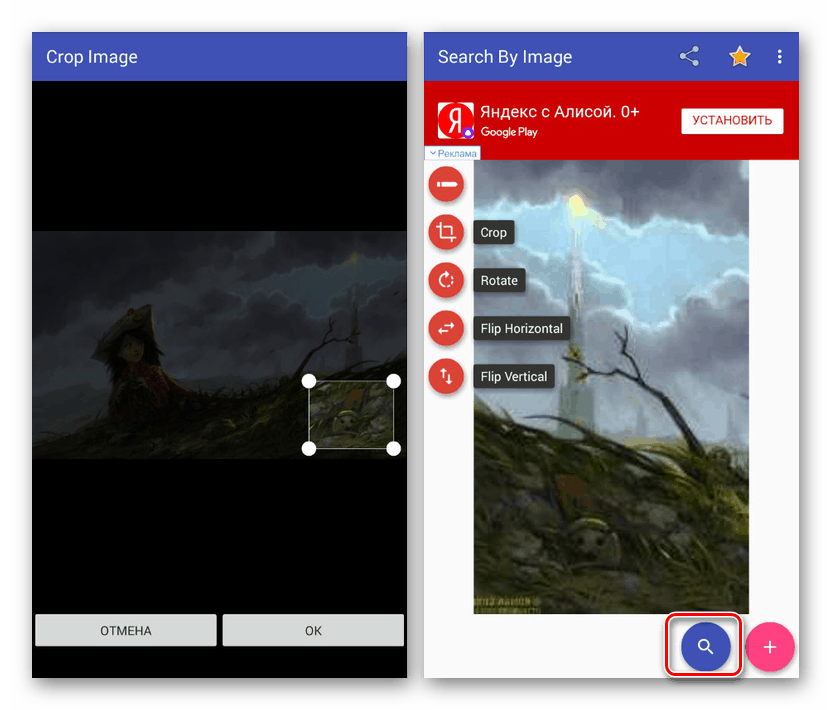Image resolution: width=831 pixels, height=710 pixels.
Task: Tap the Crop text label
Action: pyautogui.click(x=493, y=232)
